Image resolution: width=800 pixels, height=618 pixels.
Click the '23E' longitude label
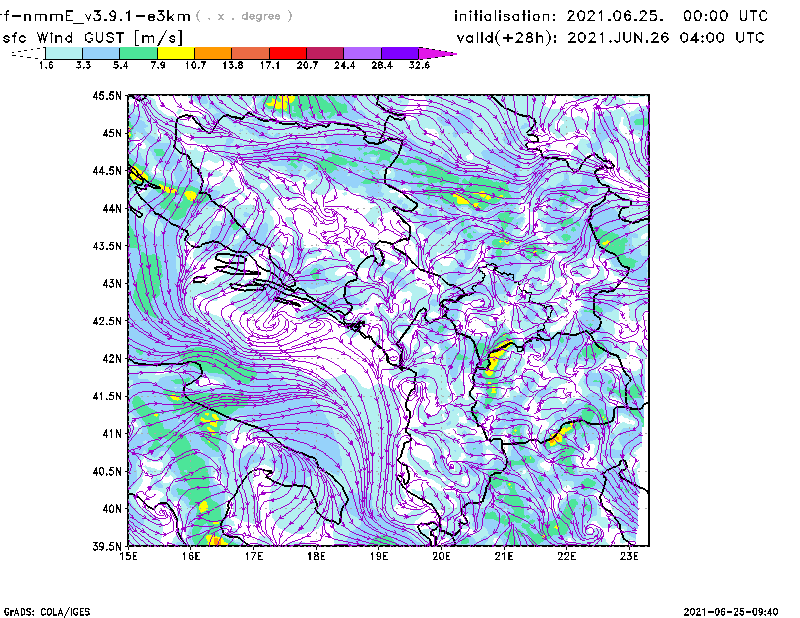click(x=629, y=556)
